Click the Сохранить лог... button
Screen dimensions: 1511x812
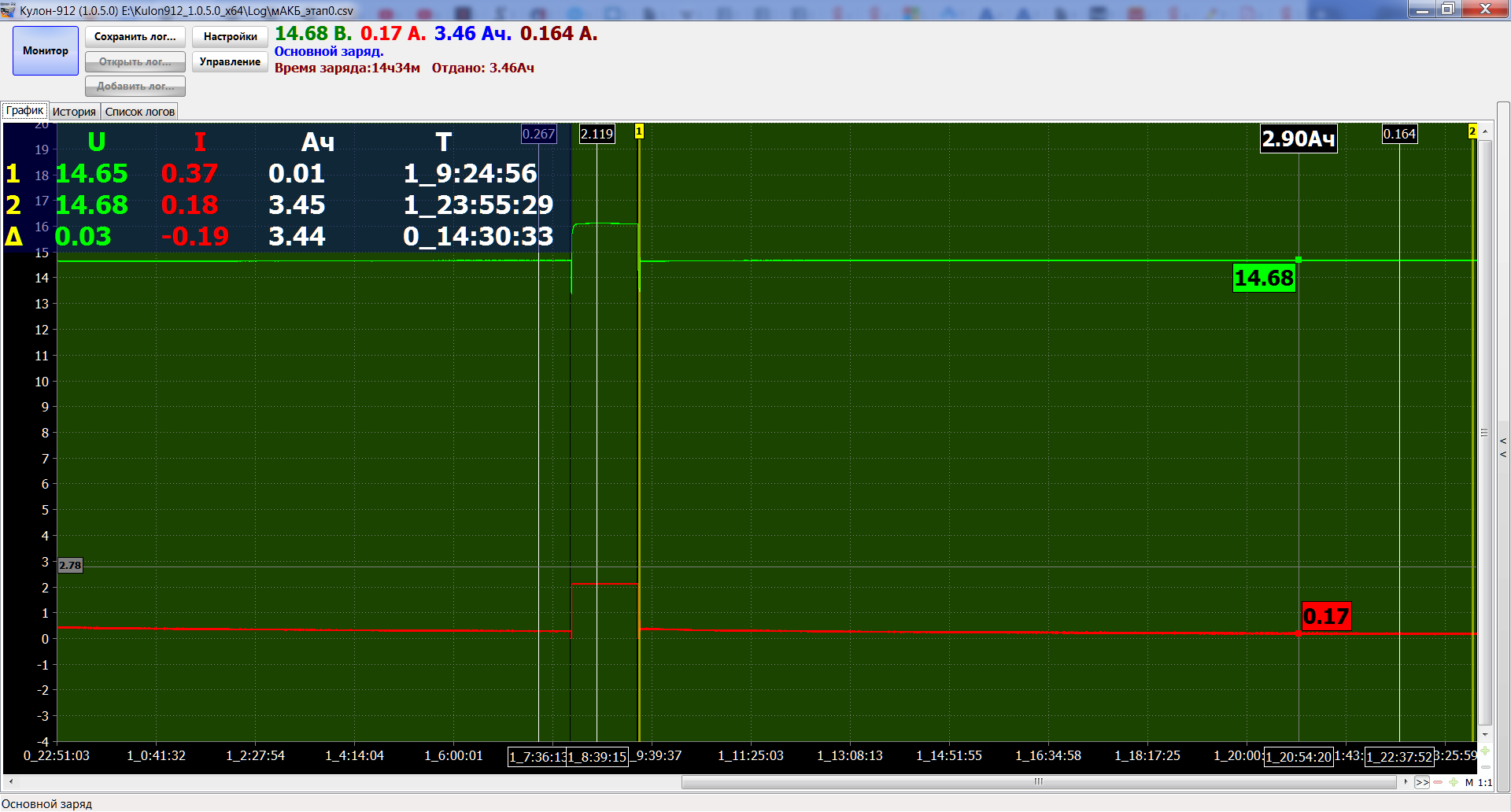tap(135, 37)
